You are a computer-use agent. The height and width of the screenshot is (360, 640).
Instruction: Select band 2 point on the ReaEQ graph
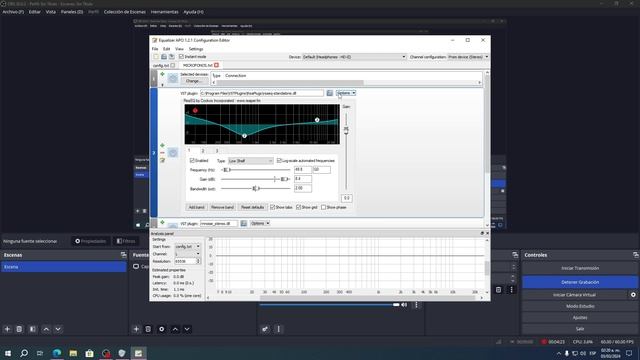[x=244, y=136]
